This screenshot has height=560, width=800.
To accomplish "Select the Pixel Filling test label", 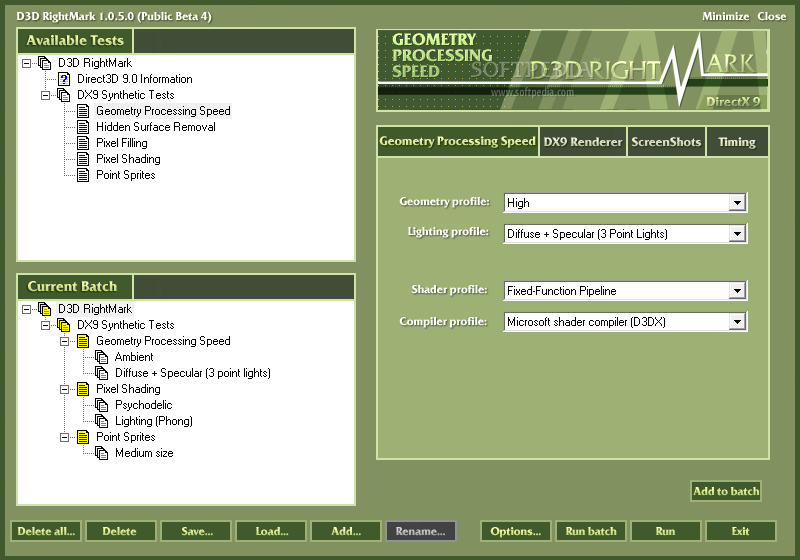I will pyautogui.click(x=122, y=143).
